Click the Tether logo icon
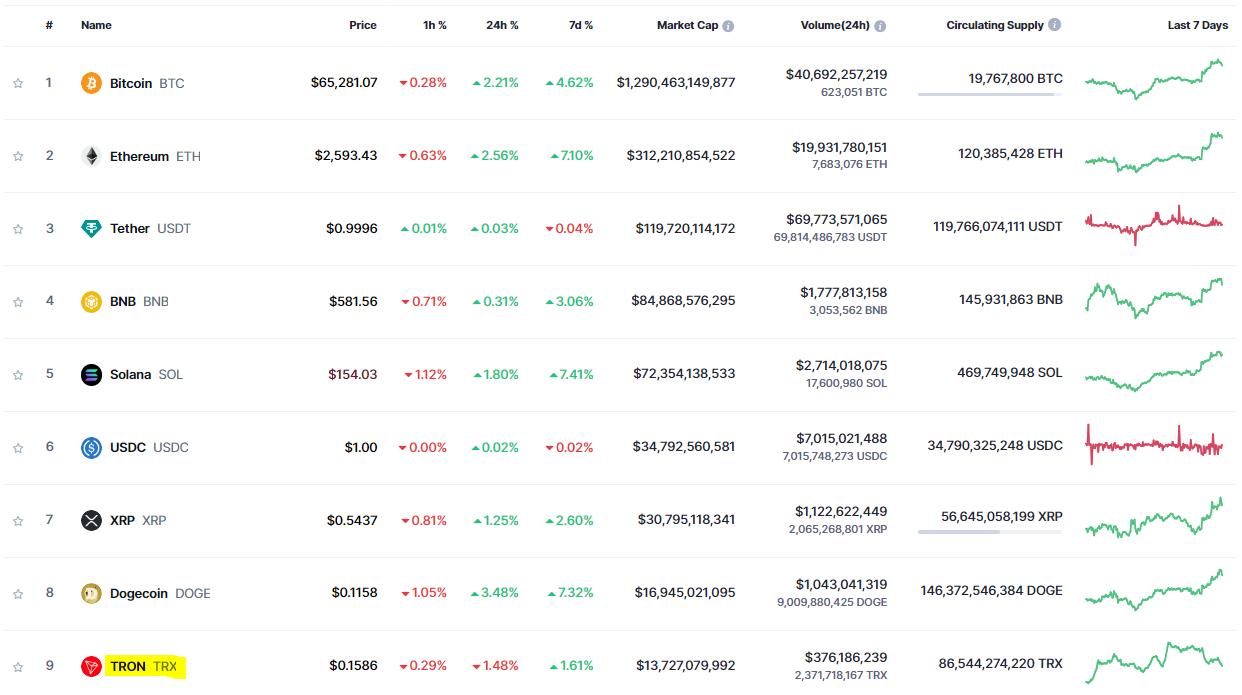The image size is (1242, 695). [x=91, y=229]
